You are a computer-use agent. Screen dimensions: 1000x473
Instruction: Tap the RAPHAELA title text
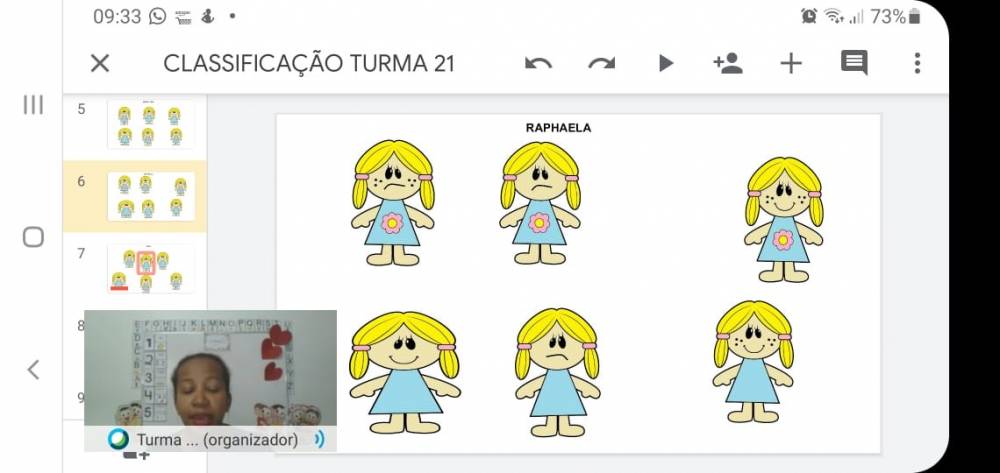(x=558, y=128)
